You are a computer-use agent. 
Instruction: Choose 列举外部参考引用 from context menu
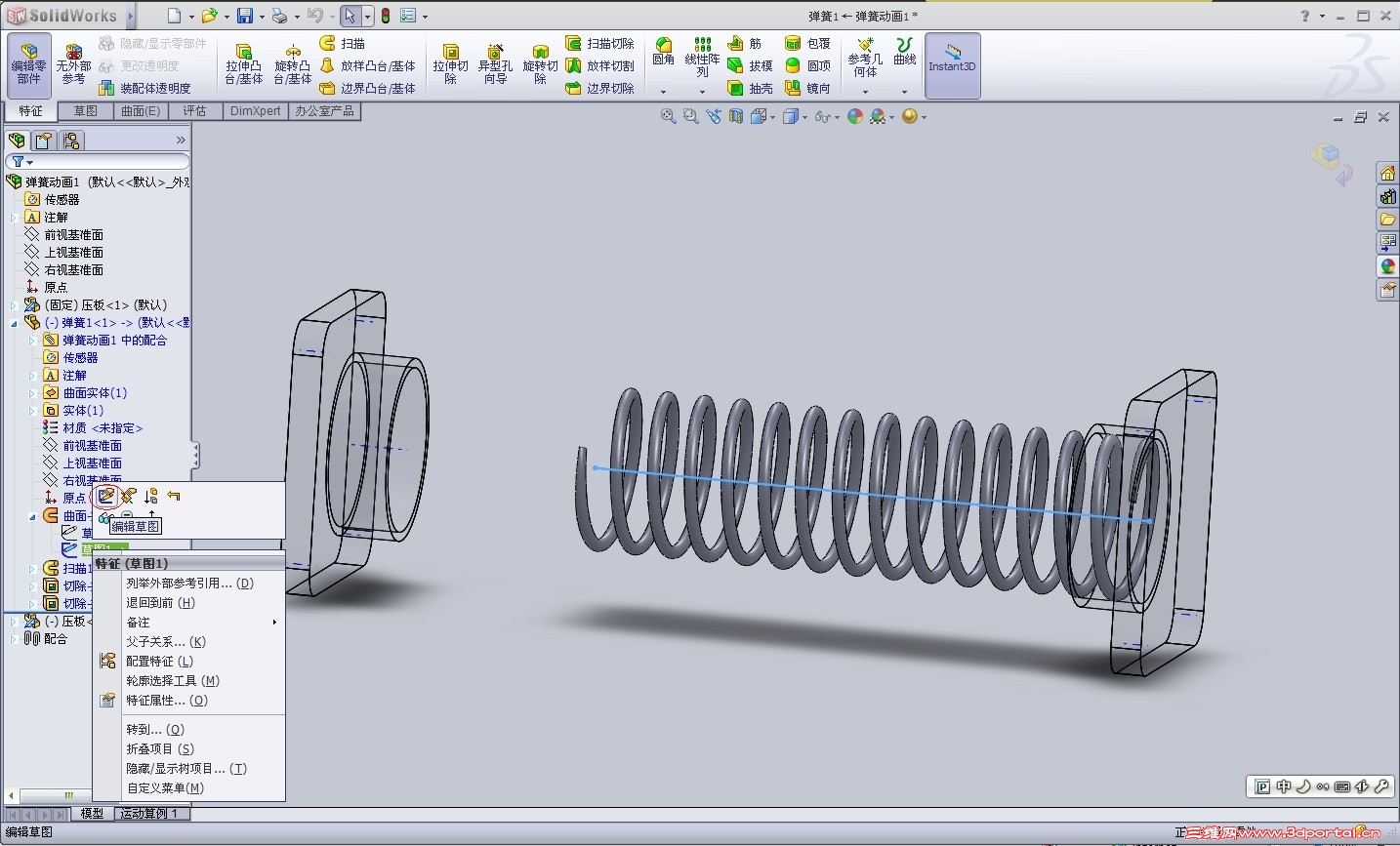pos(188,583)
